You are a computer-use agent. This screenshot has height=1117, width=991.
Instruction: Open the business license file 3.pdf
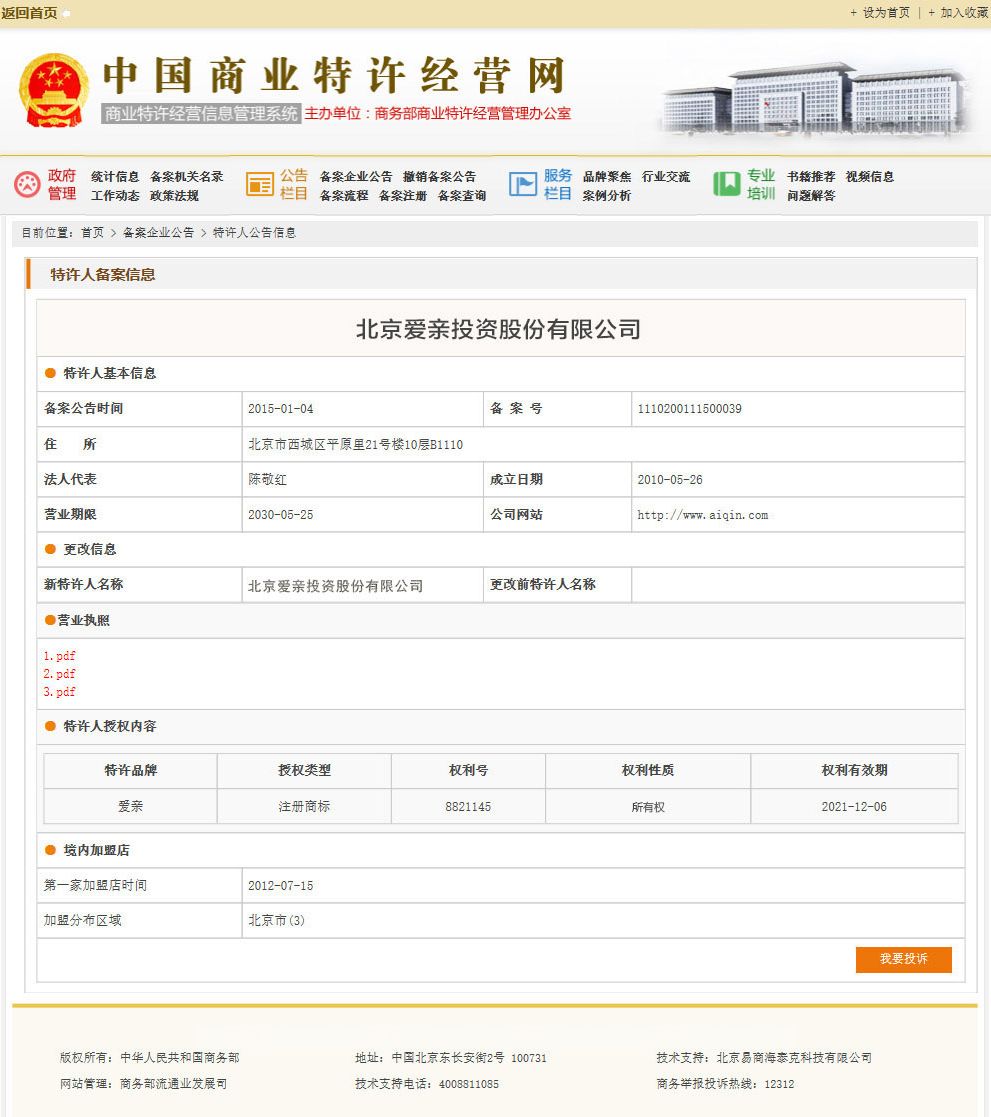[x=59, y=692]
